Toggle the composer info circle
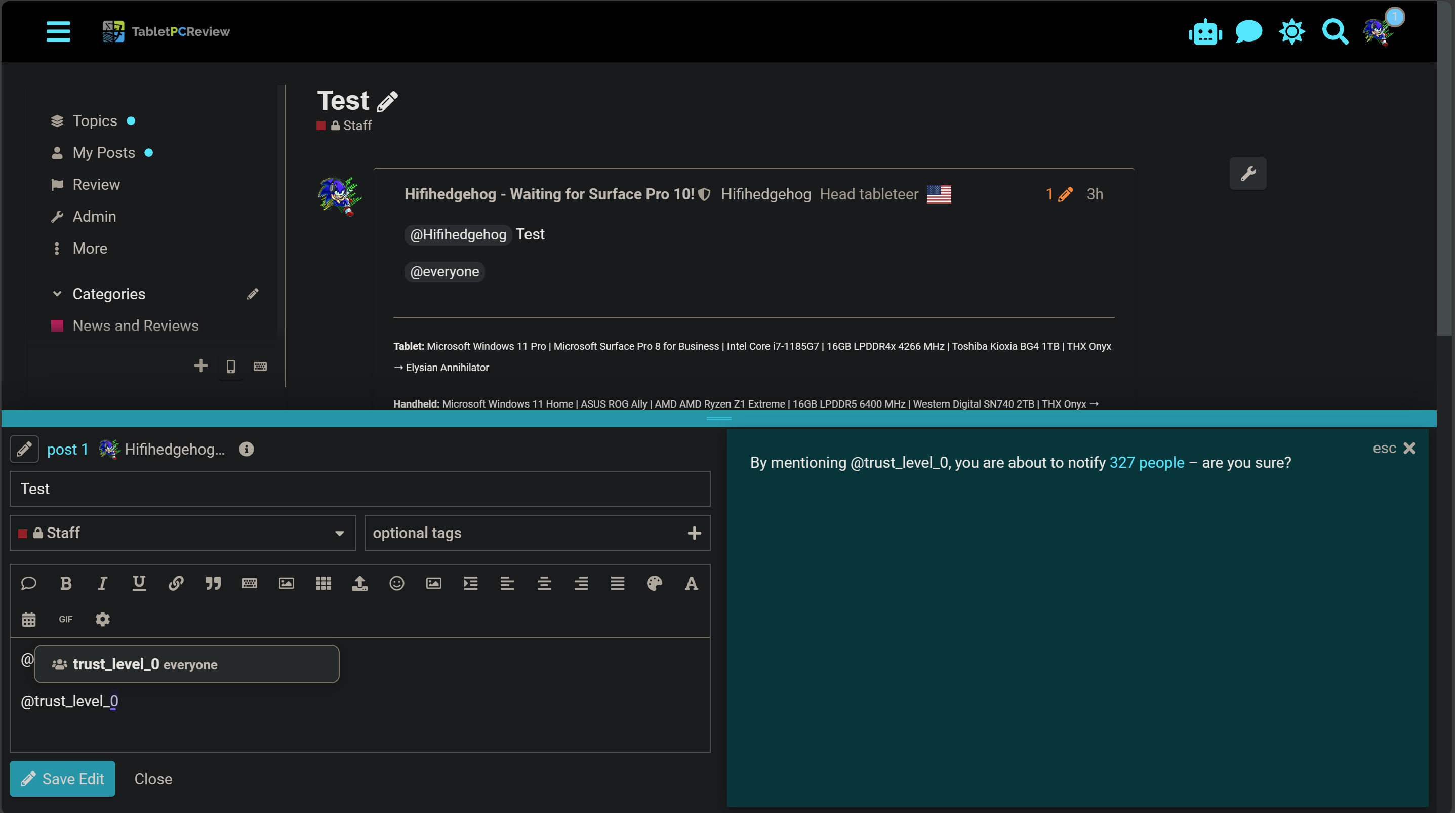 click(x=246, y=449)
